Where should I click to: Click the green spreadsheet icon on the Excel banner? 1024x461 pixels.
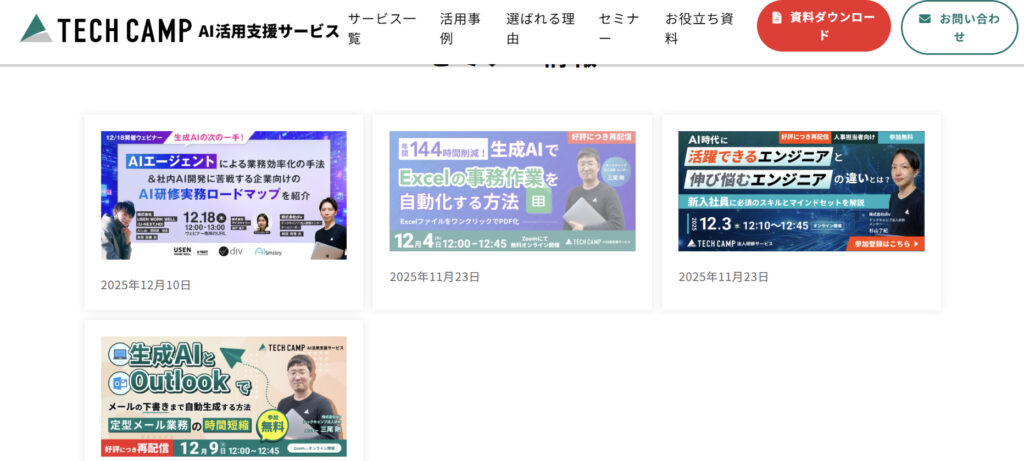536,201
